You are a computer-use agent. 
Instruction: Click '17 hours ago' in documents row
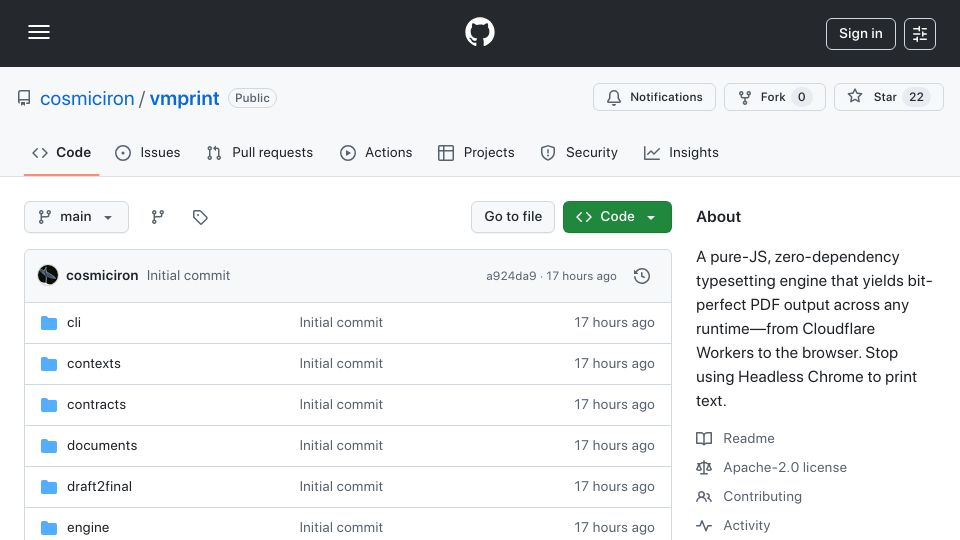[x=614, y=446]
